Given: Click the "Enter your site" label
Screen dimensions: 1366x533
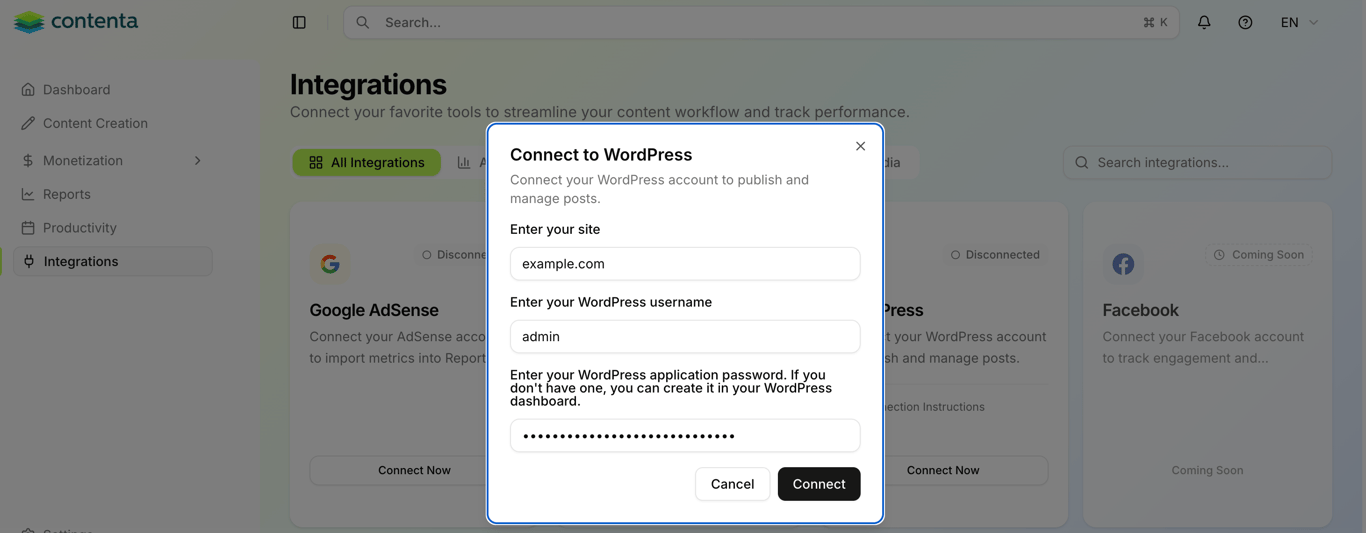Looking at the screenshot, I should [x=555, y=230].
